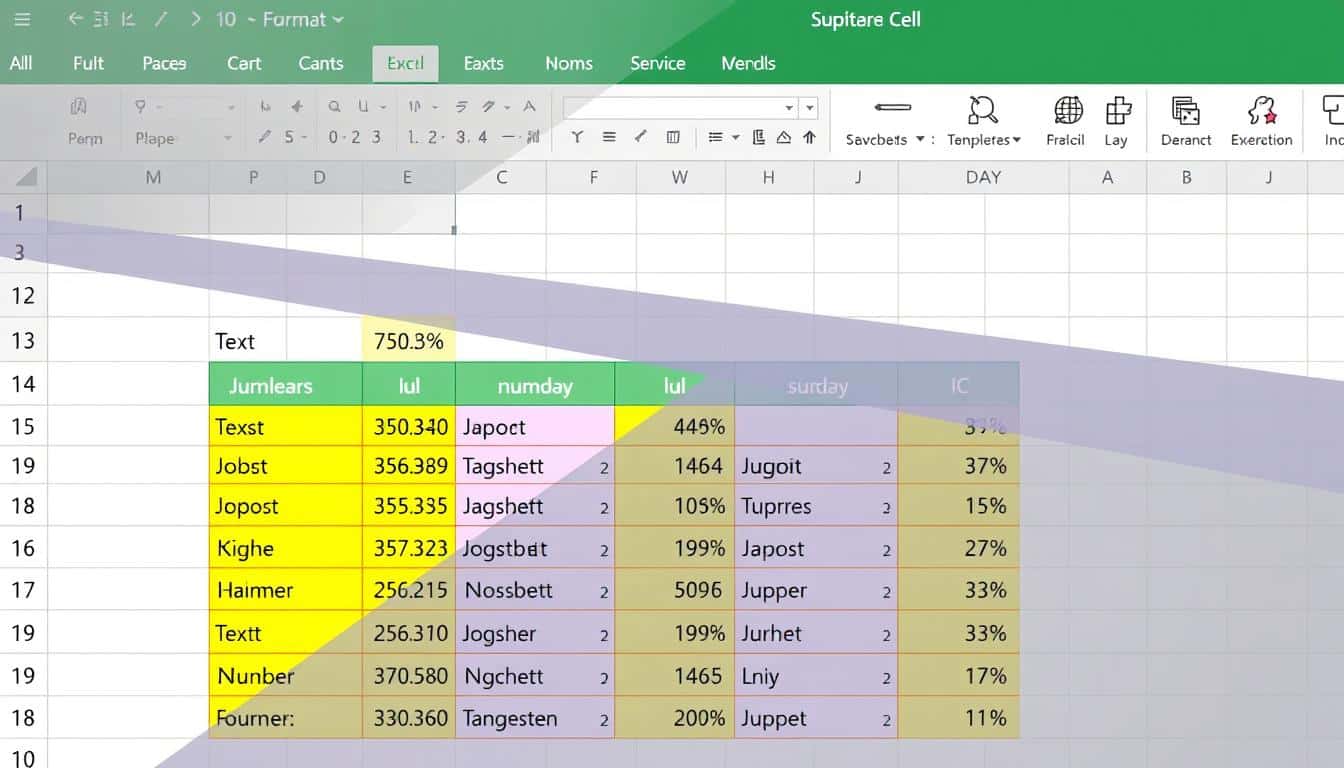This screenshot has width=1344, height=768.
Task: Click the Fralcil globe icon
Action: 1067,110
